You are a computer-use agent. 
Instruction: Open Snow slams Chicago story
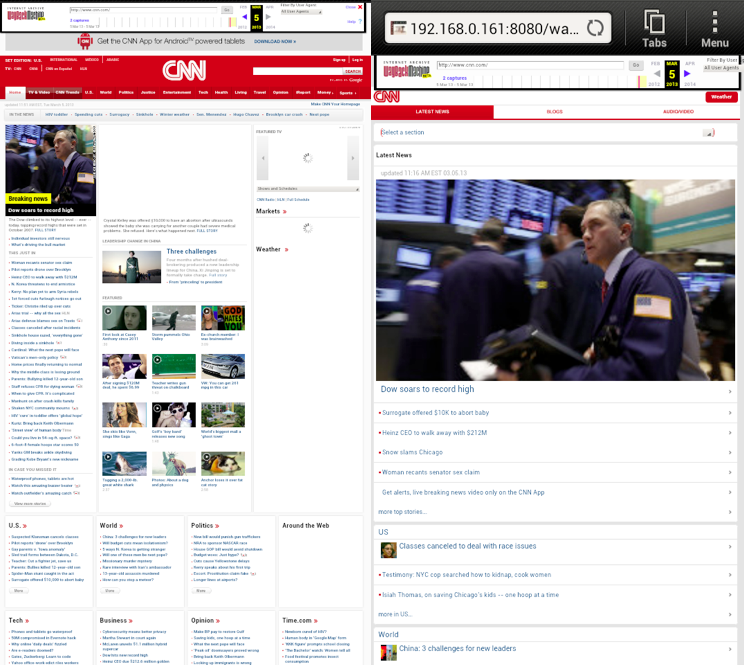pyautogui.click(x=412, y=453)
